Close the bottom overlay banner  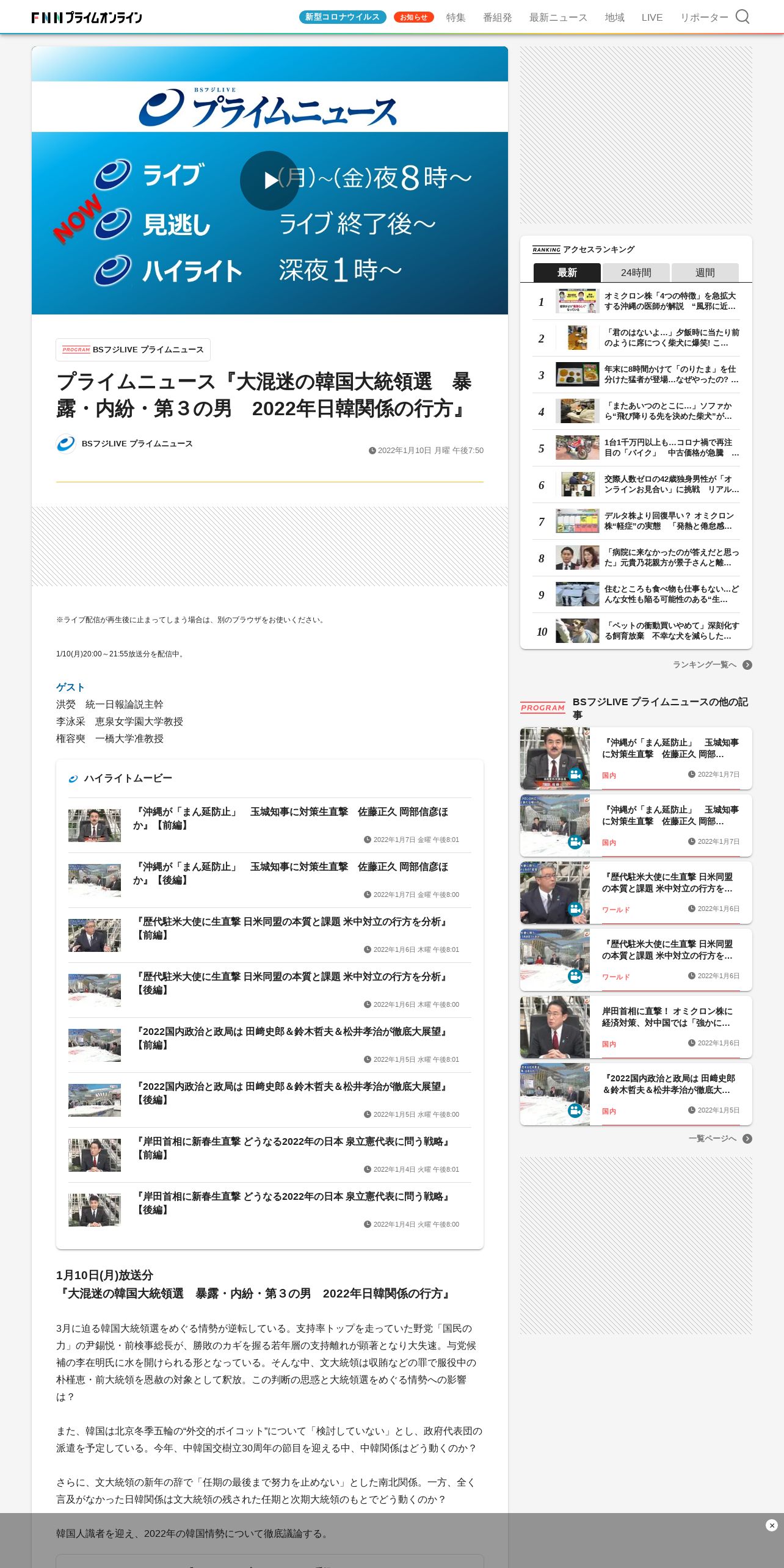click(x=772, y=1525)
